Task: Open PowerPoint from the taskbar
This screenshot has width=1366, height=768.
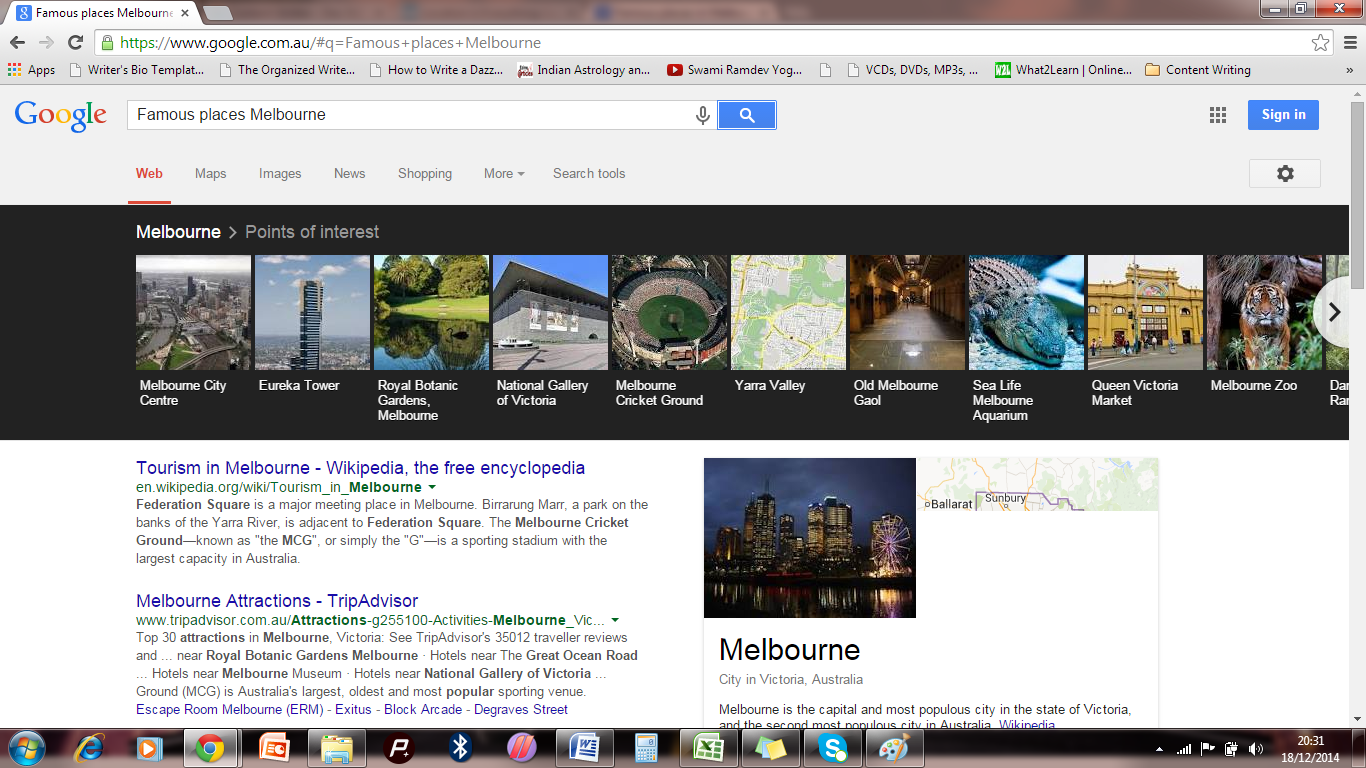Action: click(273, 748)
